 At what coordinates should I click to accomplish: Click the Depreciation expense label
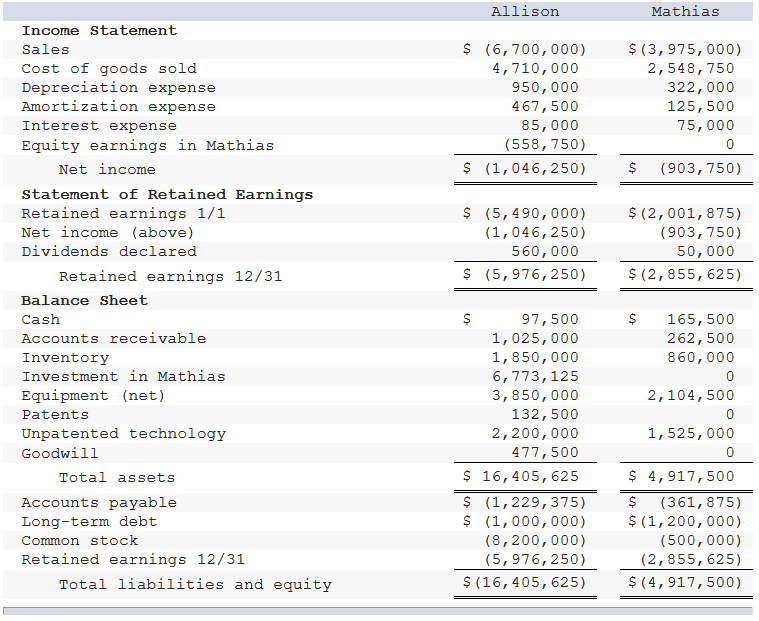(119, 88)
